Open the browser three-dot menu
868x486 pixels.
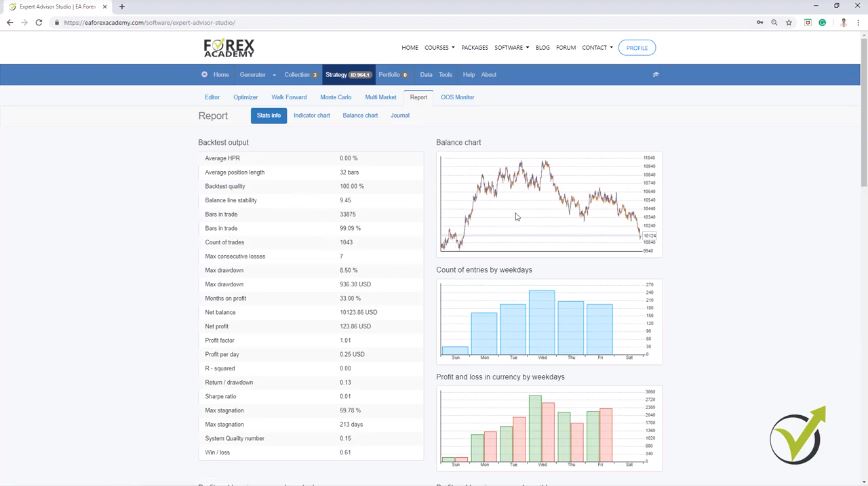tap(859, 22)
